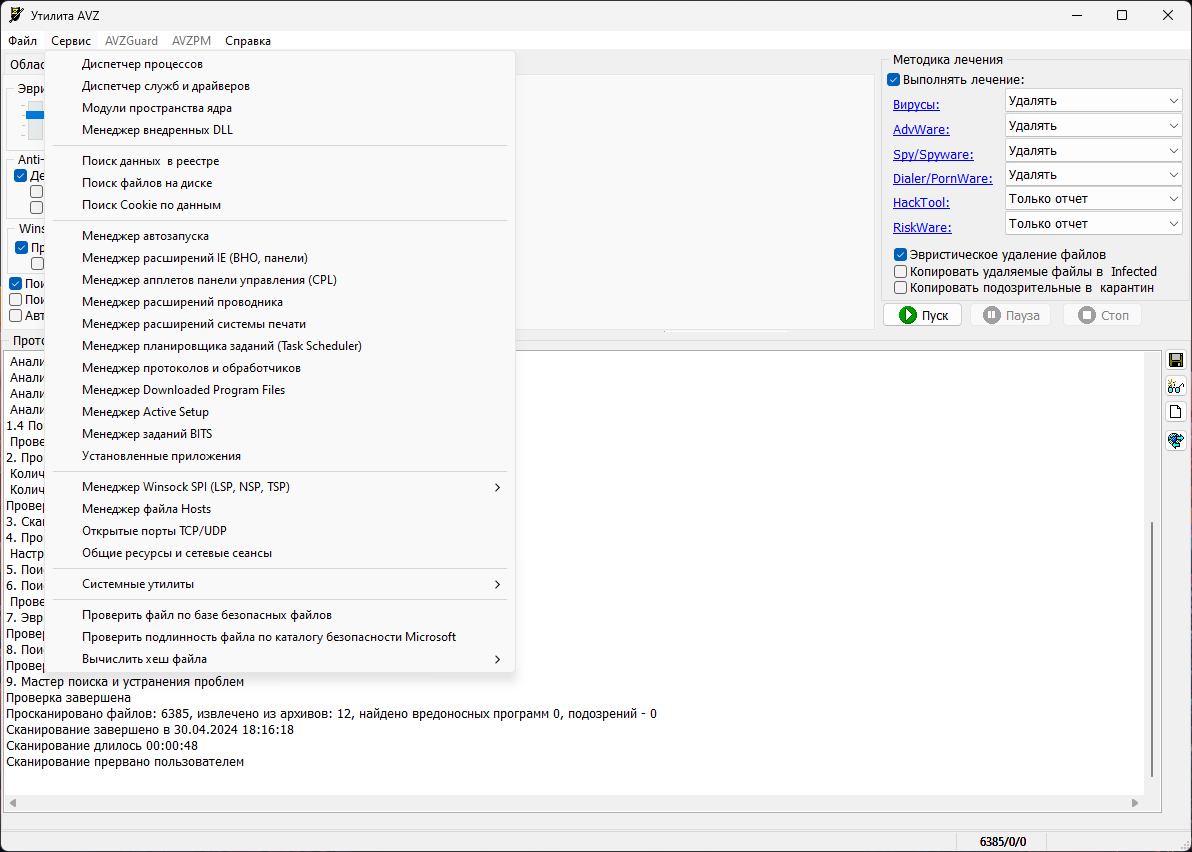Viewport: 1192px width, 852px height.
Task: Click the globe with arrows icon
Action: coord(1175,440)
